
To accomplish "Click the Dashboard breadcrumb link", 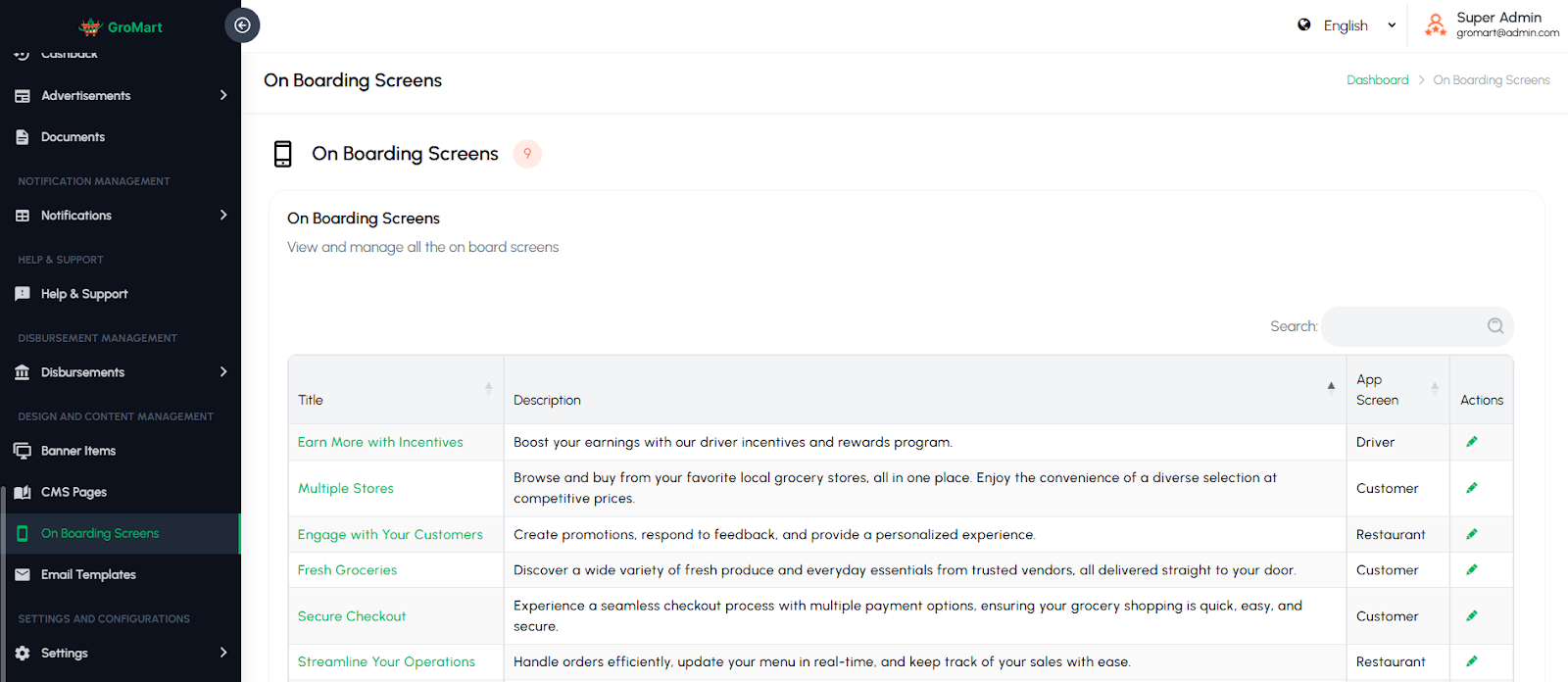I will (x=1377, y=80).
